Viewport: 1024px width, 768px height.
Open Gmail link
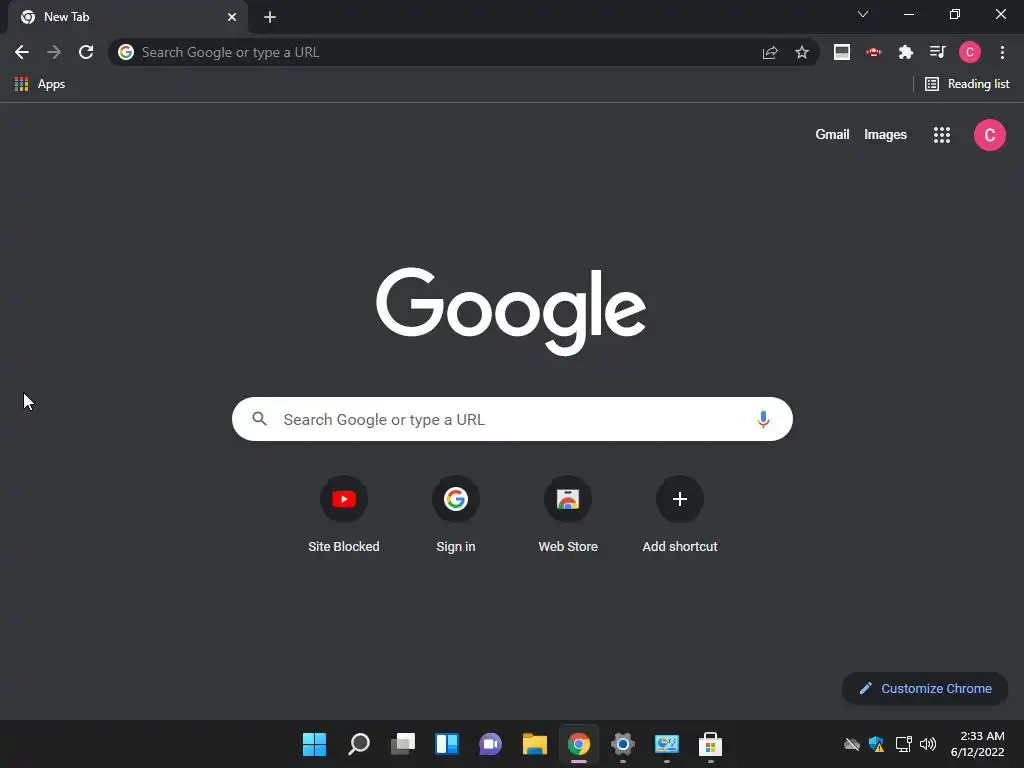[832, 135]
